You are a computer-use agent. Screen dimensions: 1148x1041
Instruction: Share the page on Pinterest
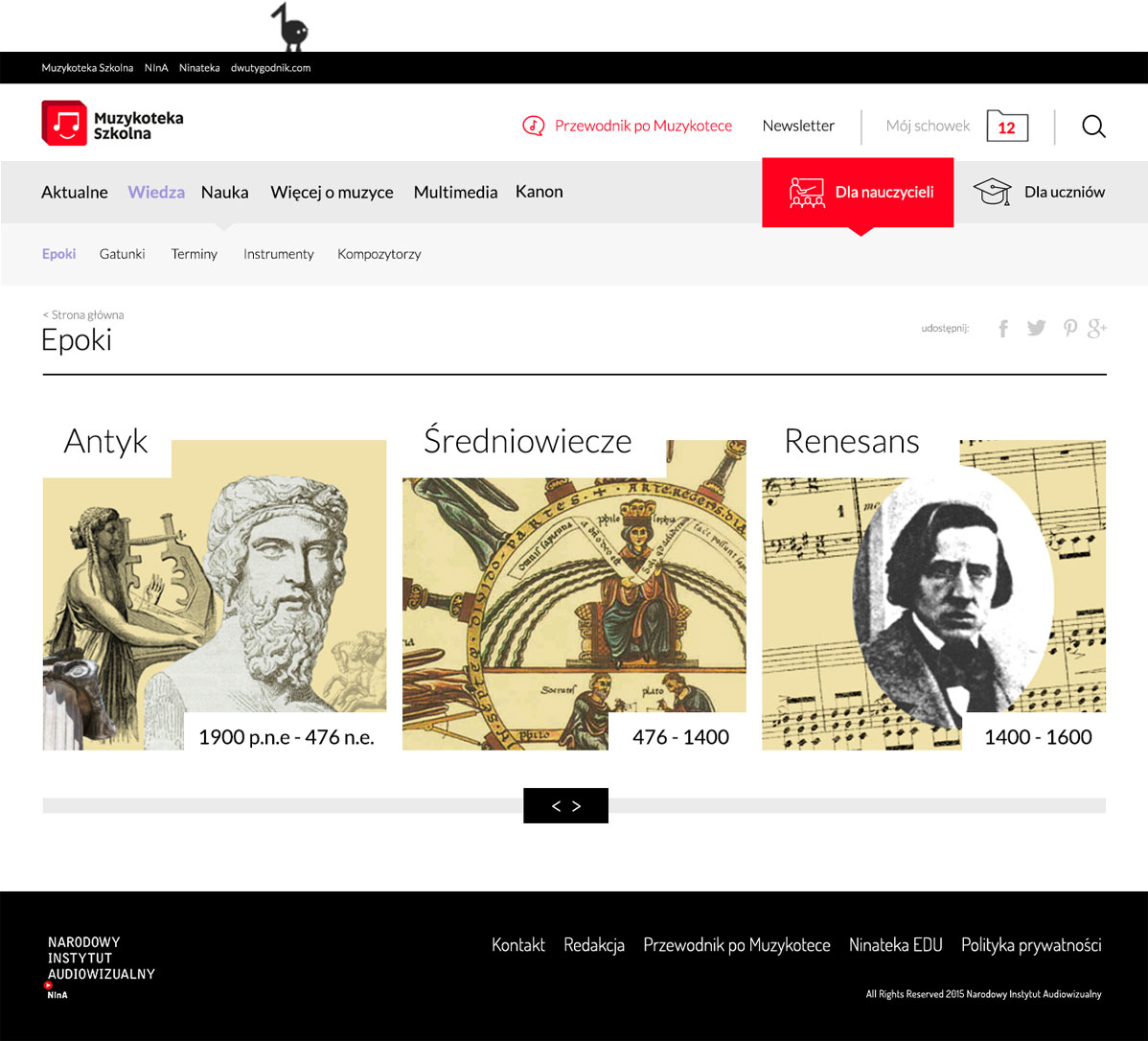tap(1070, 329)
